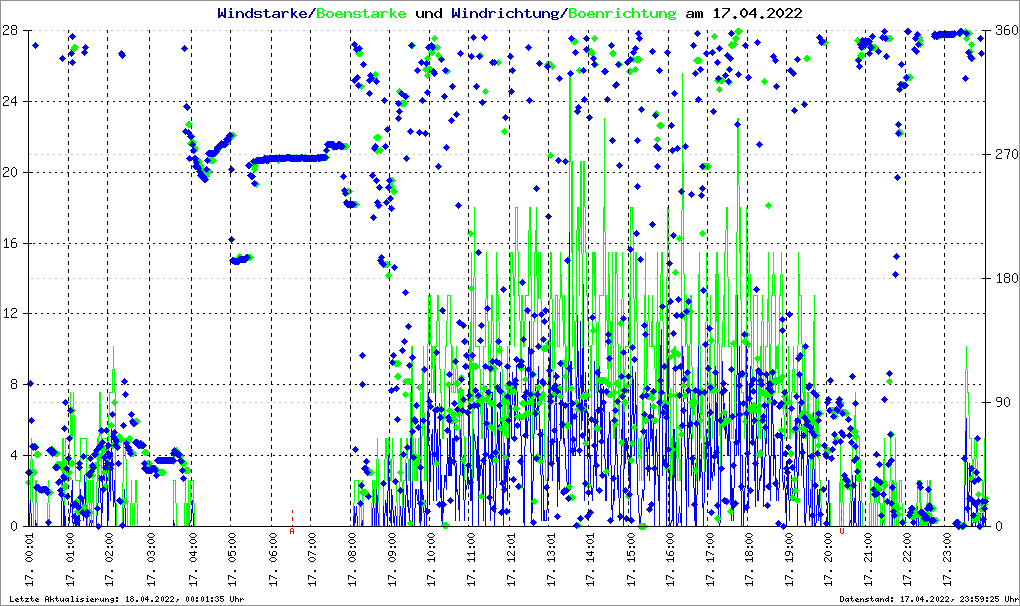The width and height of the screenshot is (1020, 606).
Task: Click the '17. 16:00' time label
Action: [670, 559]
